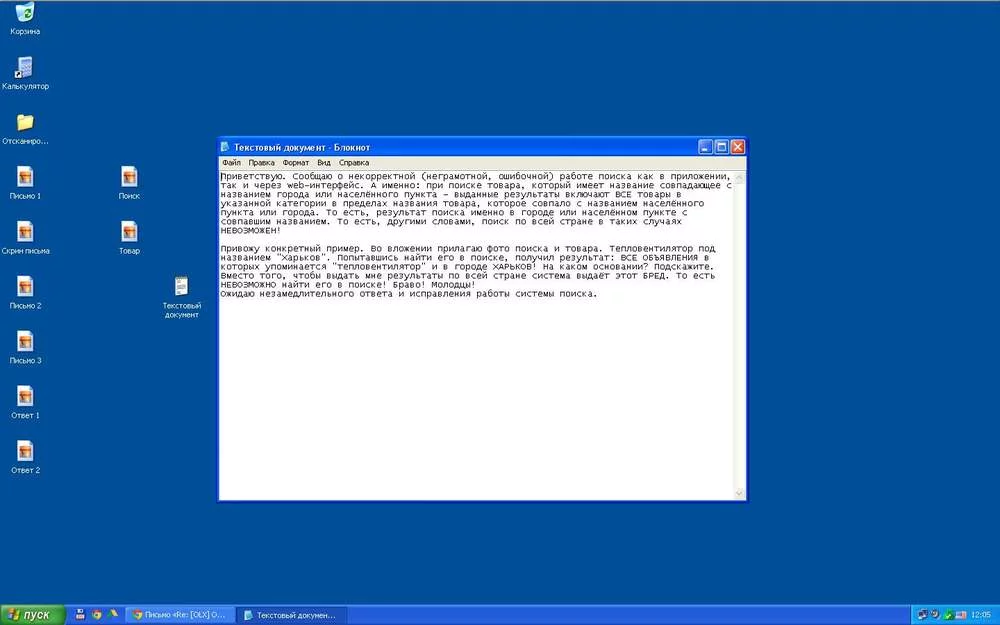The height and width of the screenshot is (625, 1000).
Task: Click the word "Харьков" in quotes
Action: [x=303, y=258]
